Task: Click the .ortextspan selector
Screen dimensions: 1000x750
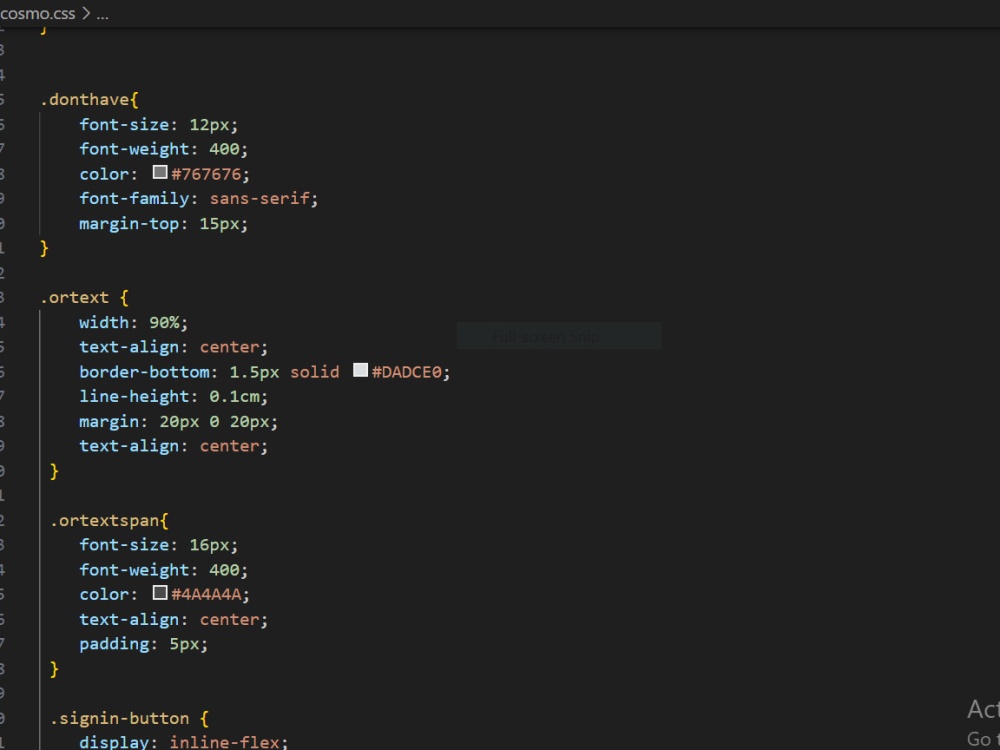Action: (x=105, y=520)
